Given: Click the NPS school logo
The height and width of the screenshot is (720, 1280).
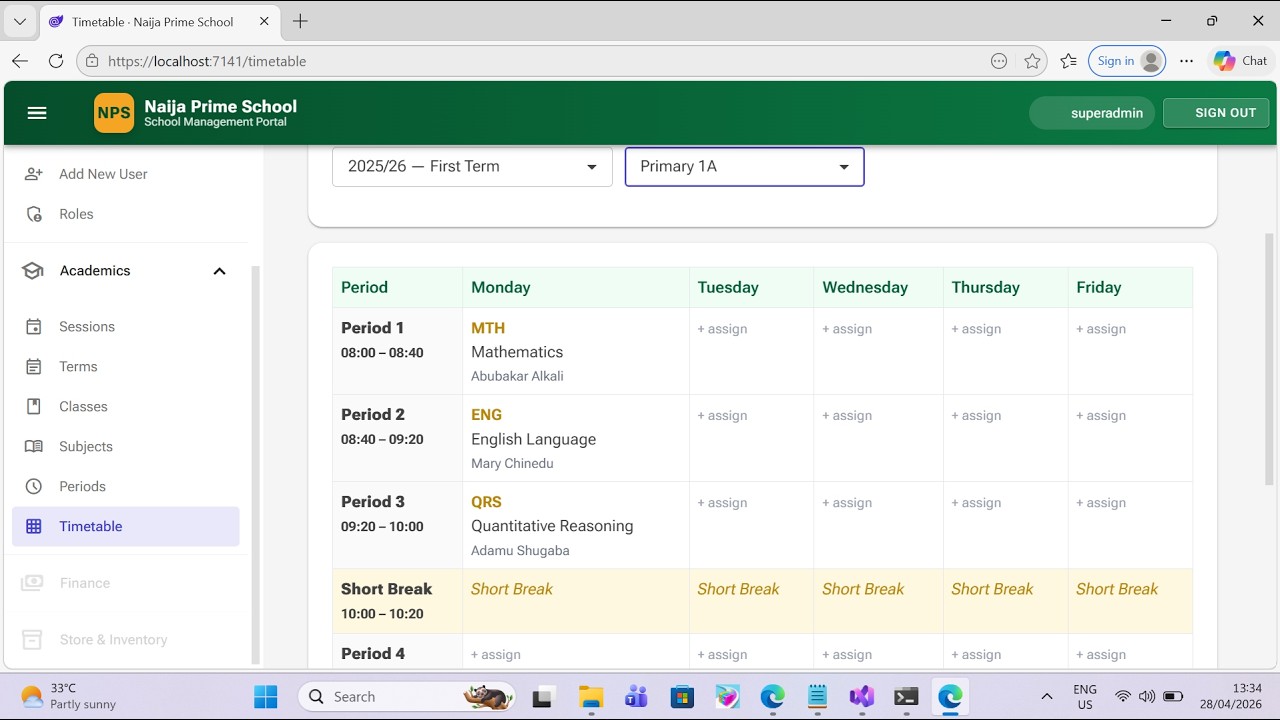Looking at the screenshot, I should point(114,113).
